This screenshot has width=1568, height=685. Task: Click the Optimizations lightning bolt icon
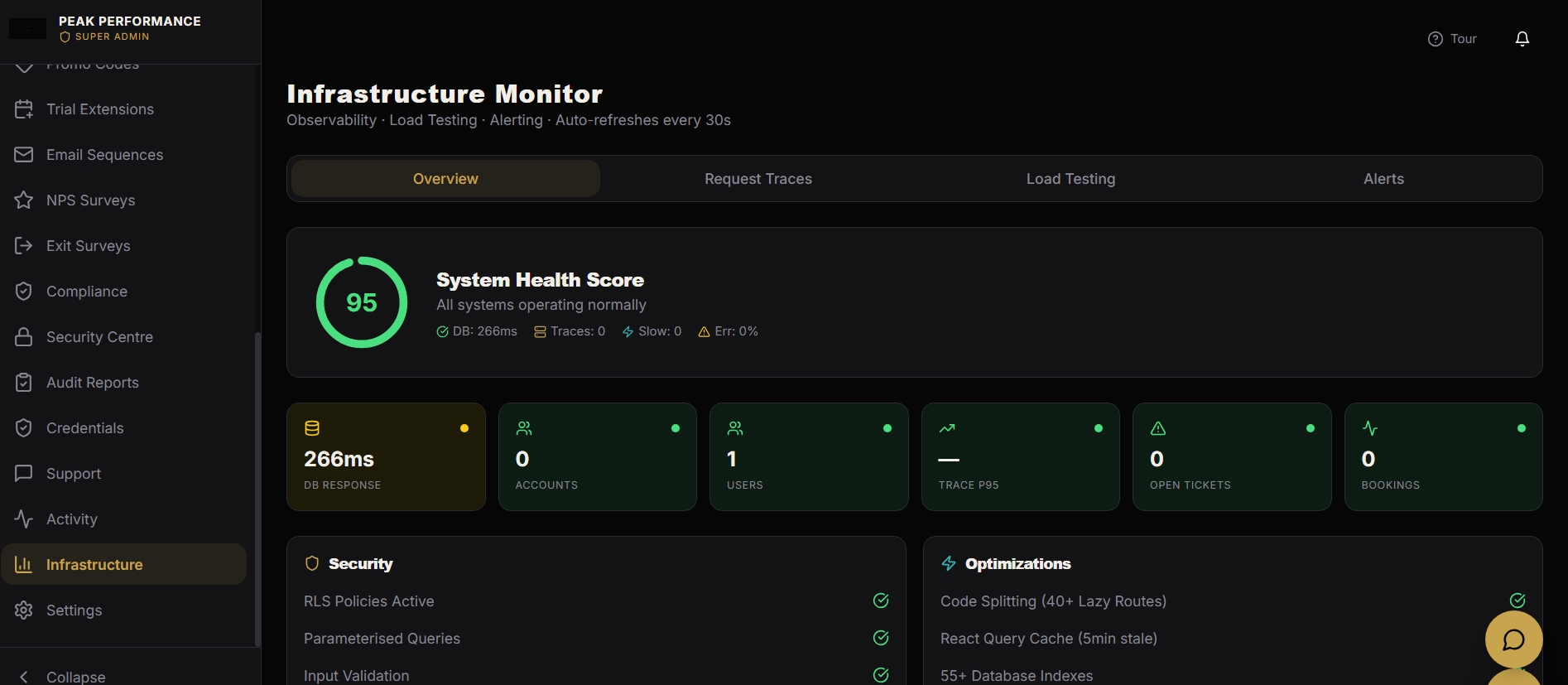tap(949, 563)
